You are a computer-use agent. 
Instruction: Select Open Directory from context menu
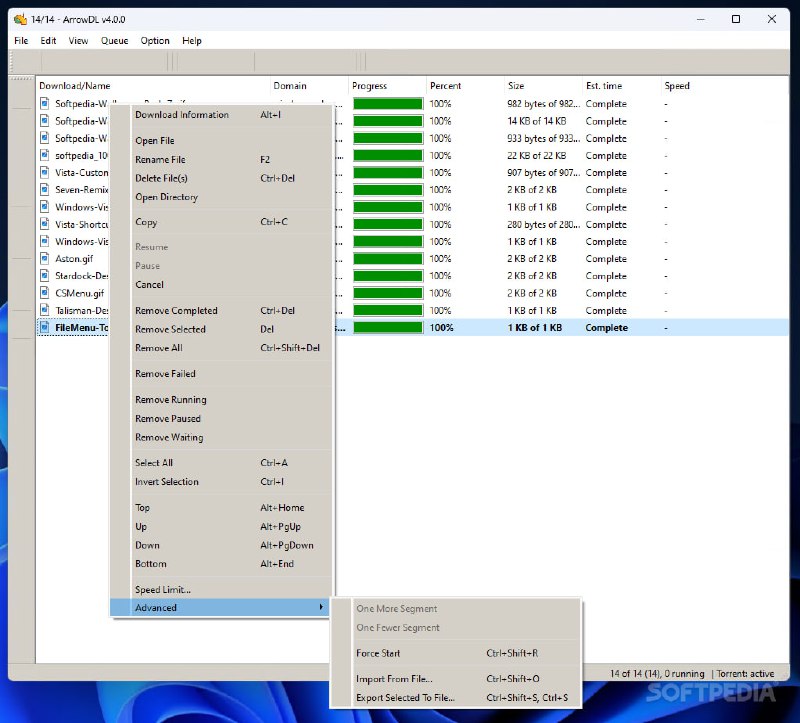167,197
